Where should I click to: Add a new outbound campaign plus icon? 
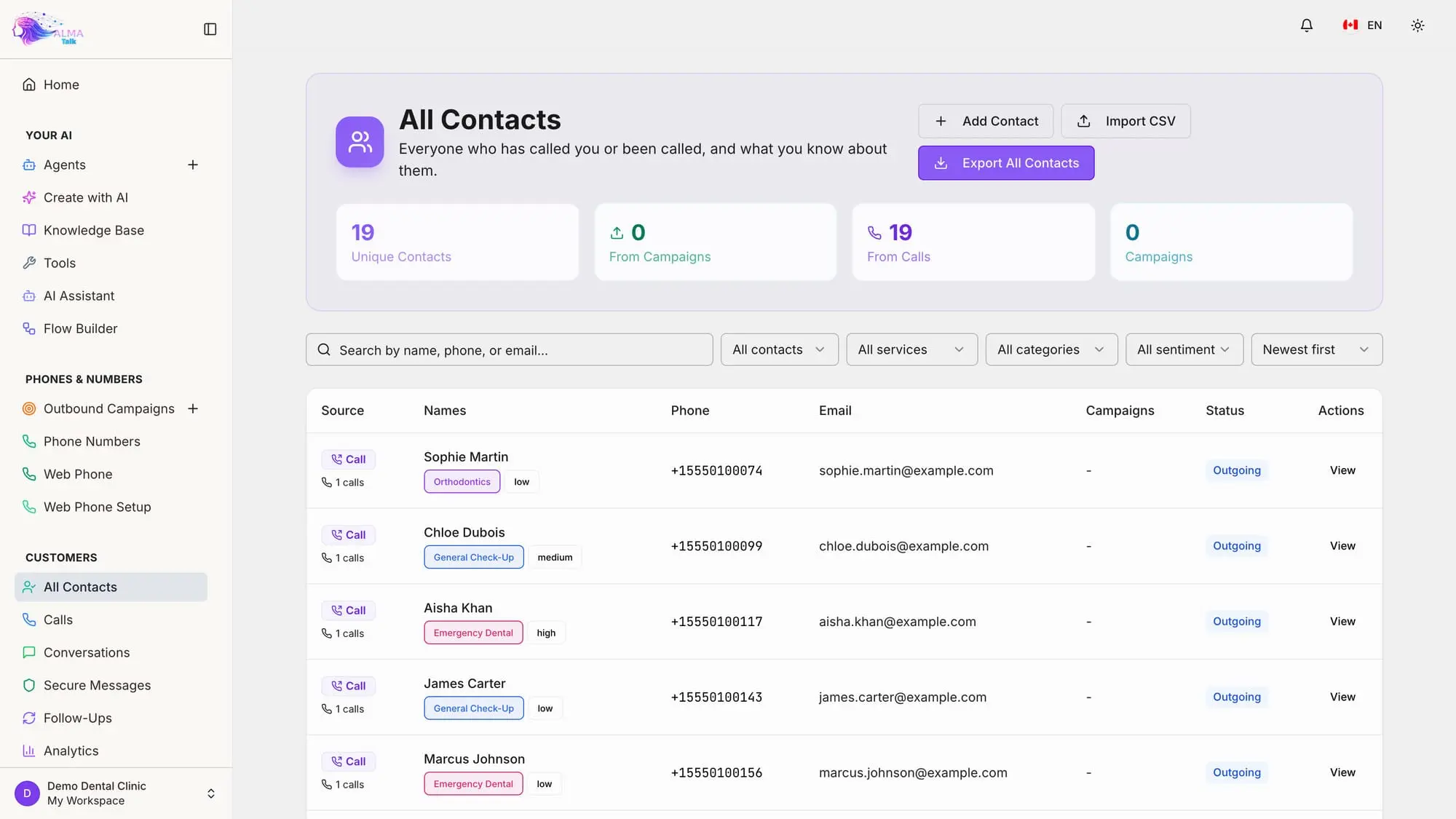click(193, 409)
